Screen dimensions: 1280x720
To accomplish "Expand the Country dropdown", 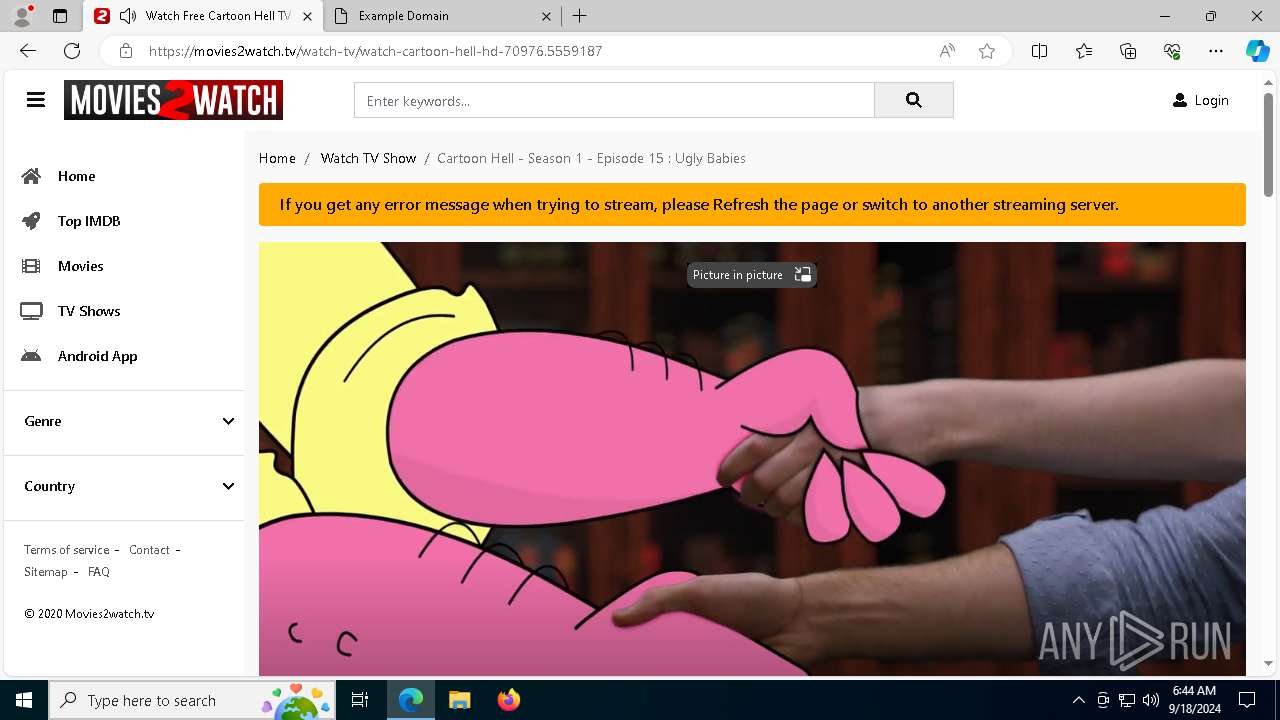I will point(124,486).
